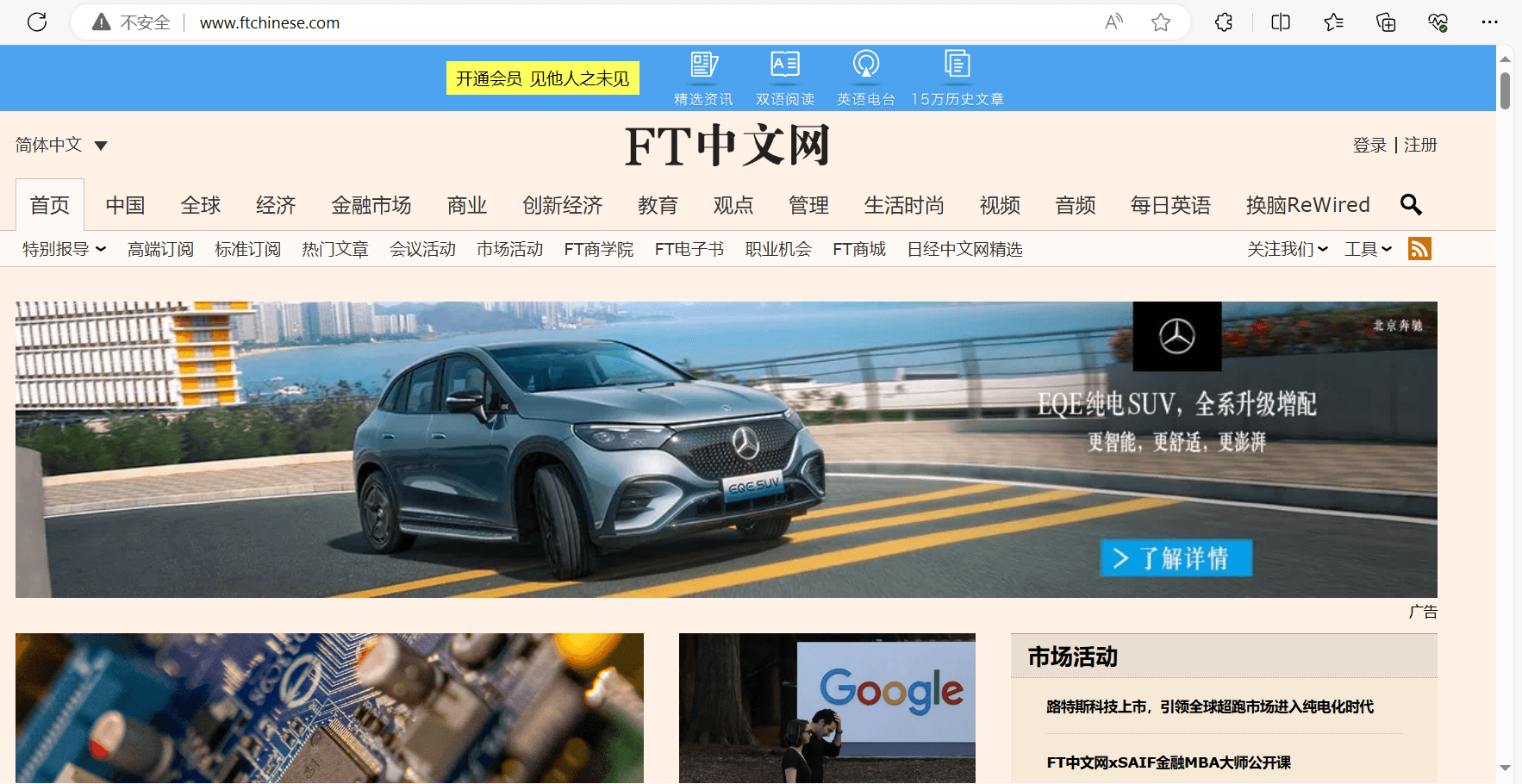Open the 教育 section
The height and width of the screenshot is (784, 1522).
tap(658, 205)
